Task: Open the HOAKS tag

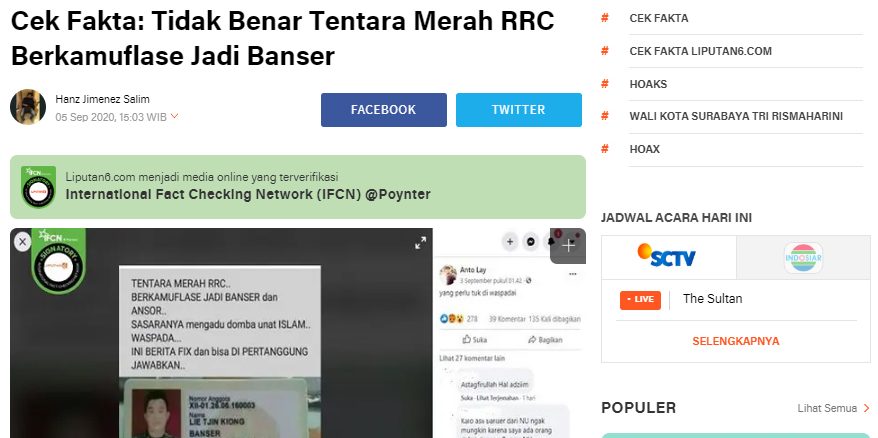Action: click(x=648, y=84)
